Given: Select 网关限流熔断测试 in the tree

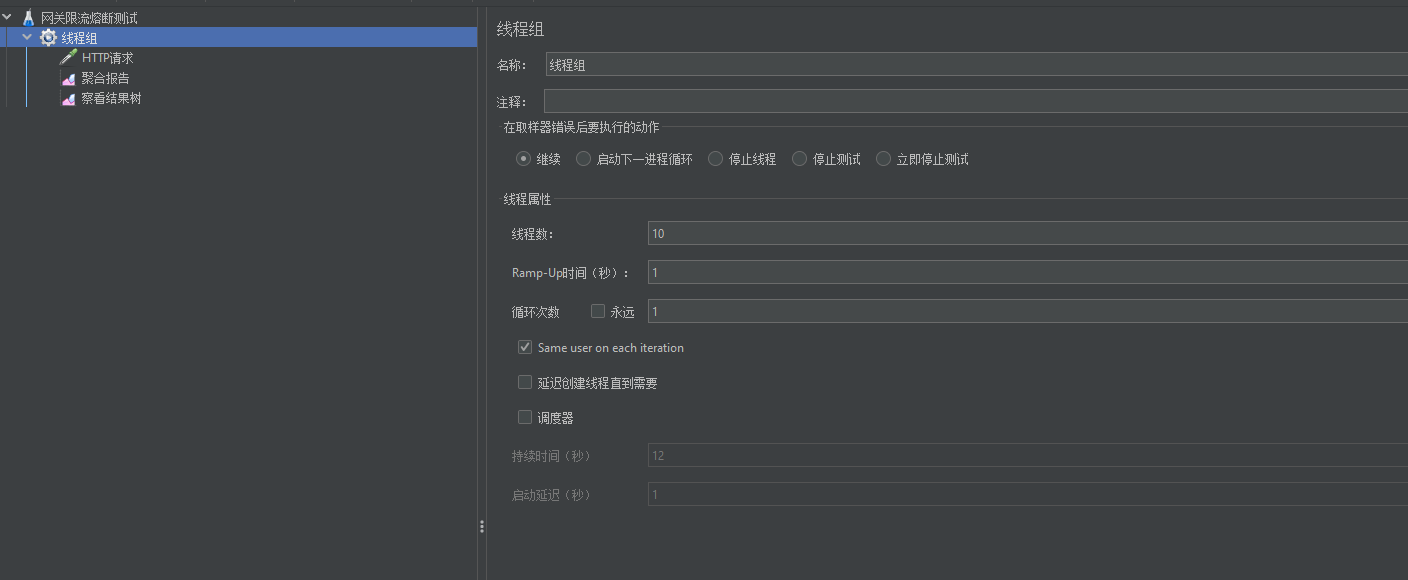Looking at the screenshot, I should click(89, 18).
